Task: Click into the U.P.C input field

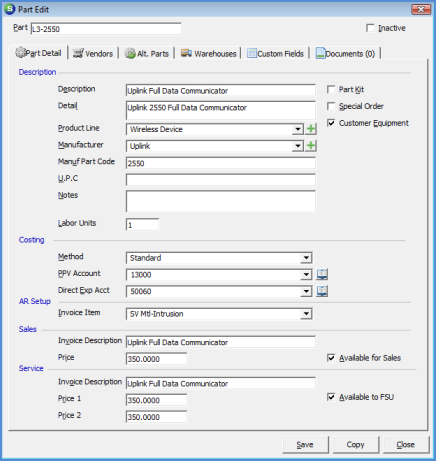Action: [x=221, y=180]
